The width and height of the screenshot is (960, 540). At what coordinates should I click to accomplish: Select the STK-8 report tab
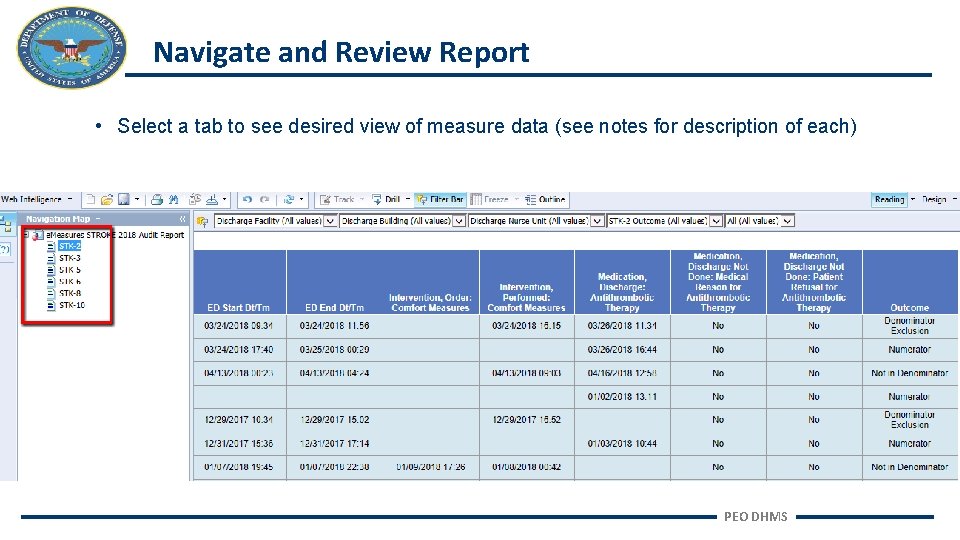click(x=70, y=293)
